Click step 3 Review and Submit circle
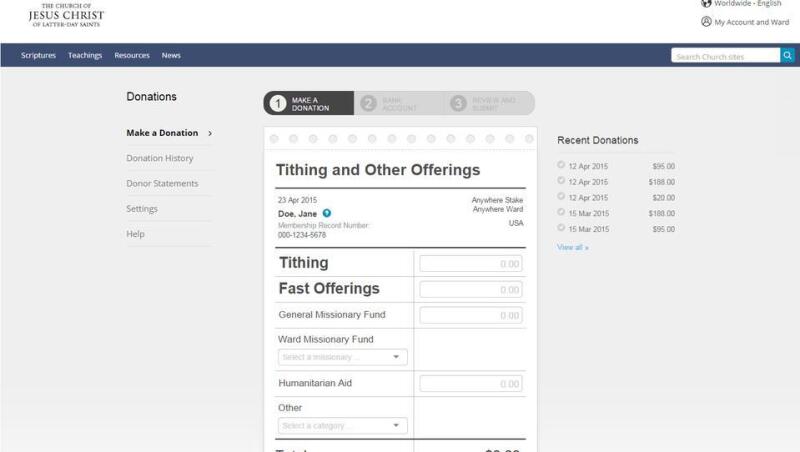The image size is (800, 452). click(458, 103)
